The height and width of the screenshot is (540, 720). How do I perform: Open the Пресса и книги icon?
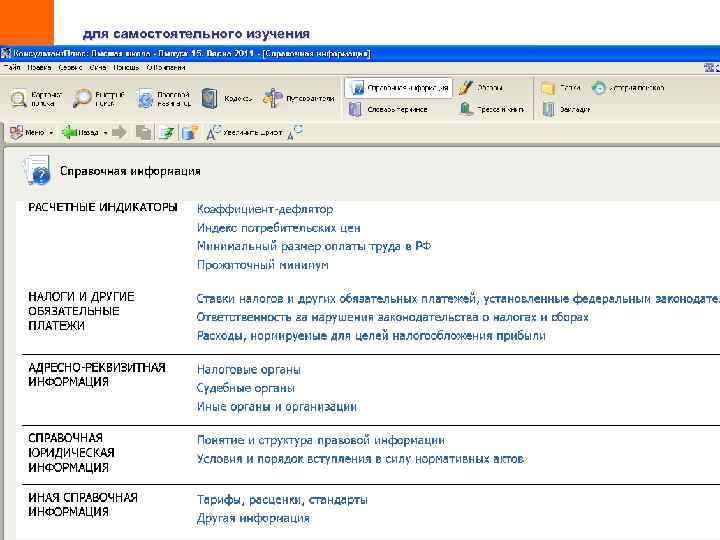[x=466, y=109]
